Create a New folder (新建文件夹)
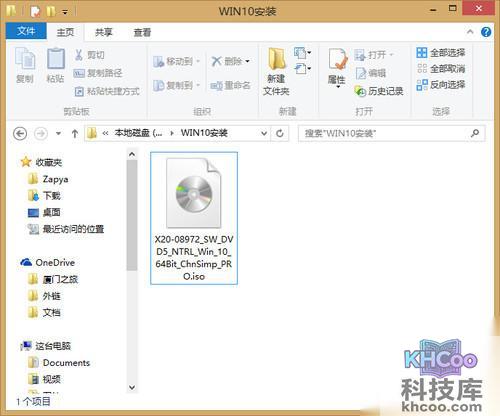The height and width of the screenshot is (416, 500). click(276, 71)
